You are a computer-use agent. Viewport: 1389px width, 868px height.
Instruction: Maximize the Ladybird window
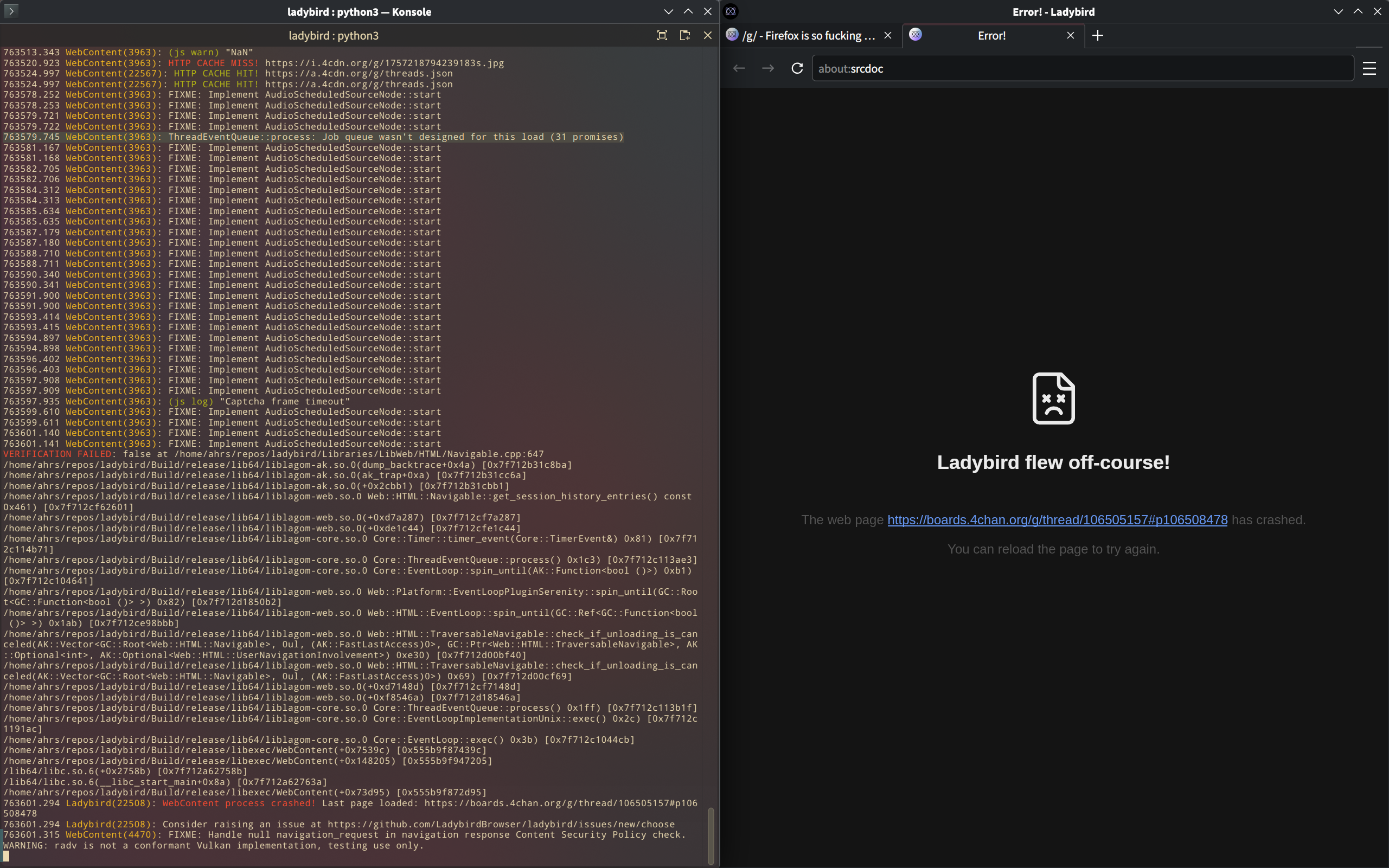click(1358, 11)
